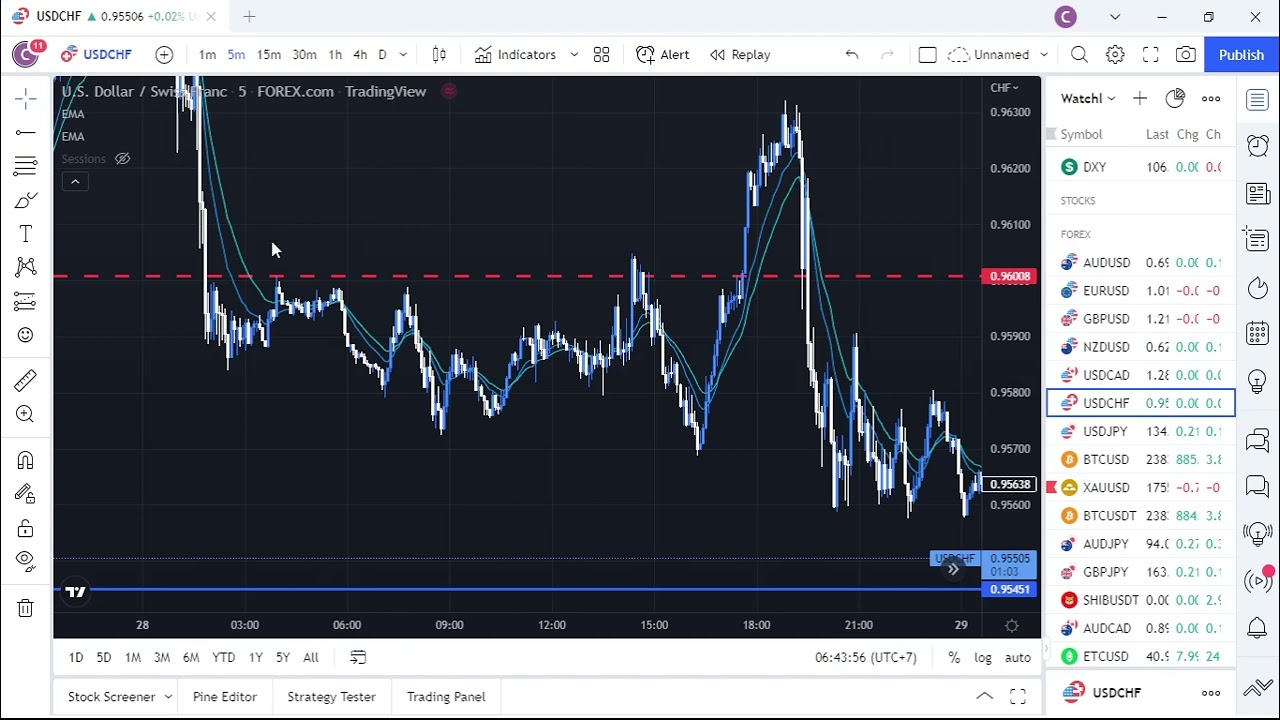Select the 1h timeframe
1280x720 pixels.
pyautogui.click(x=335, y=55)
